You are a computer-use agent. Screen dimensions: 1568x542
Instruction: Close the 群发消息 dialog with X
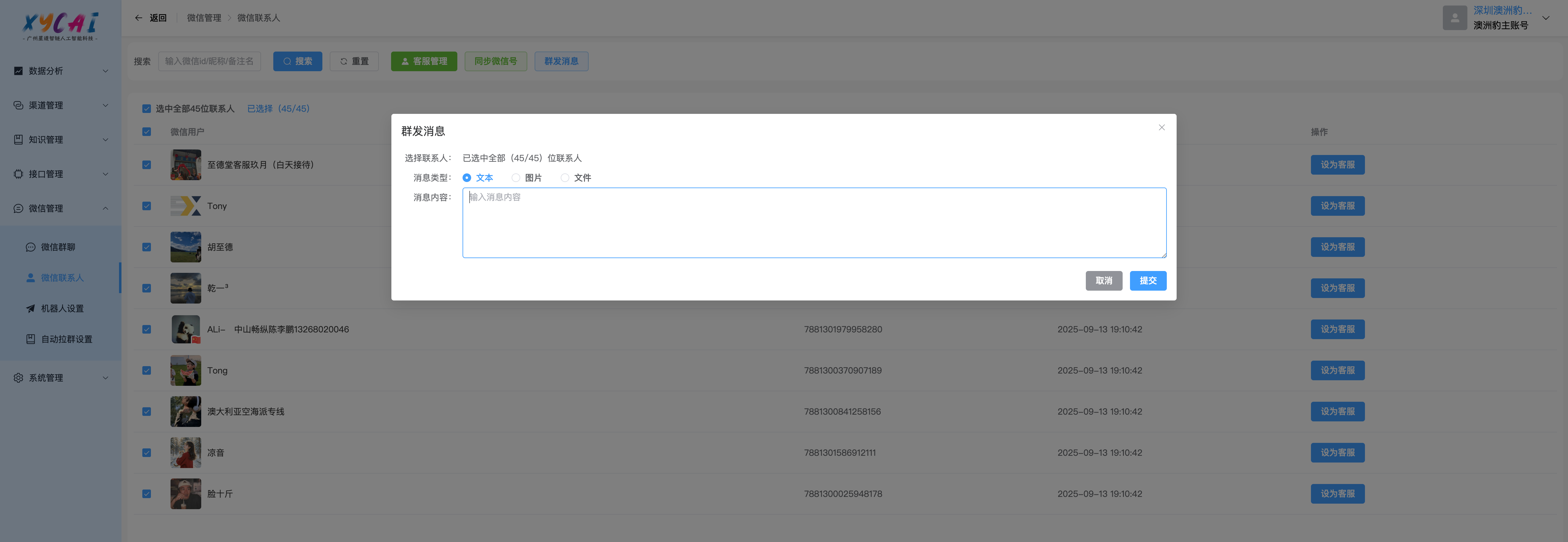coord(1161,127)
